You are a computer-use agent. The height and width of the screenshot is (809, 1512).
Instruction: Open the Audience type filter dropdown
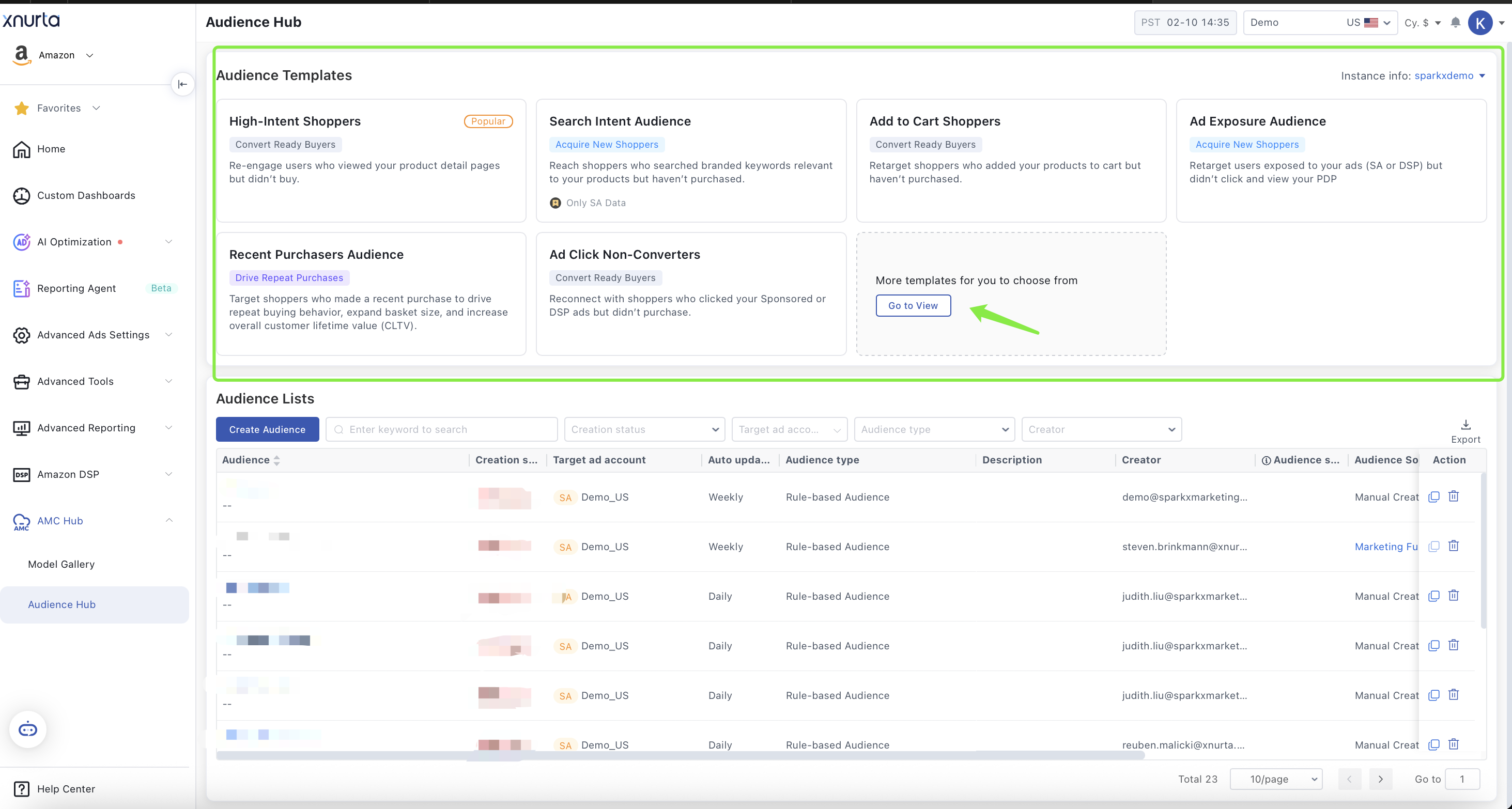pos(934,429)
